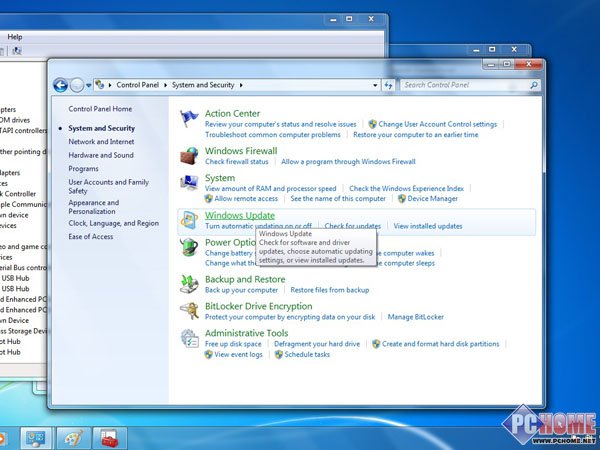Go to Control Panel Home
The height and width of the screenshot is (450, 600).
(100, 109)
